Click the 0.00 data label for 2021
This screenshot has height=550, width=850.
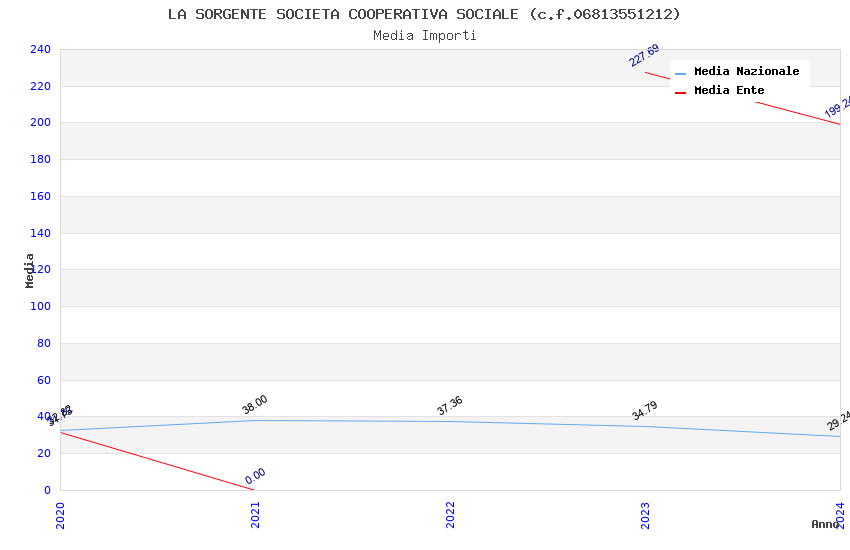pyautogui.click(x=255, y=476)
